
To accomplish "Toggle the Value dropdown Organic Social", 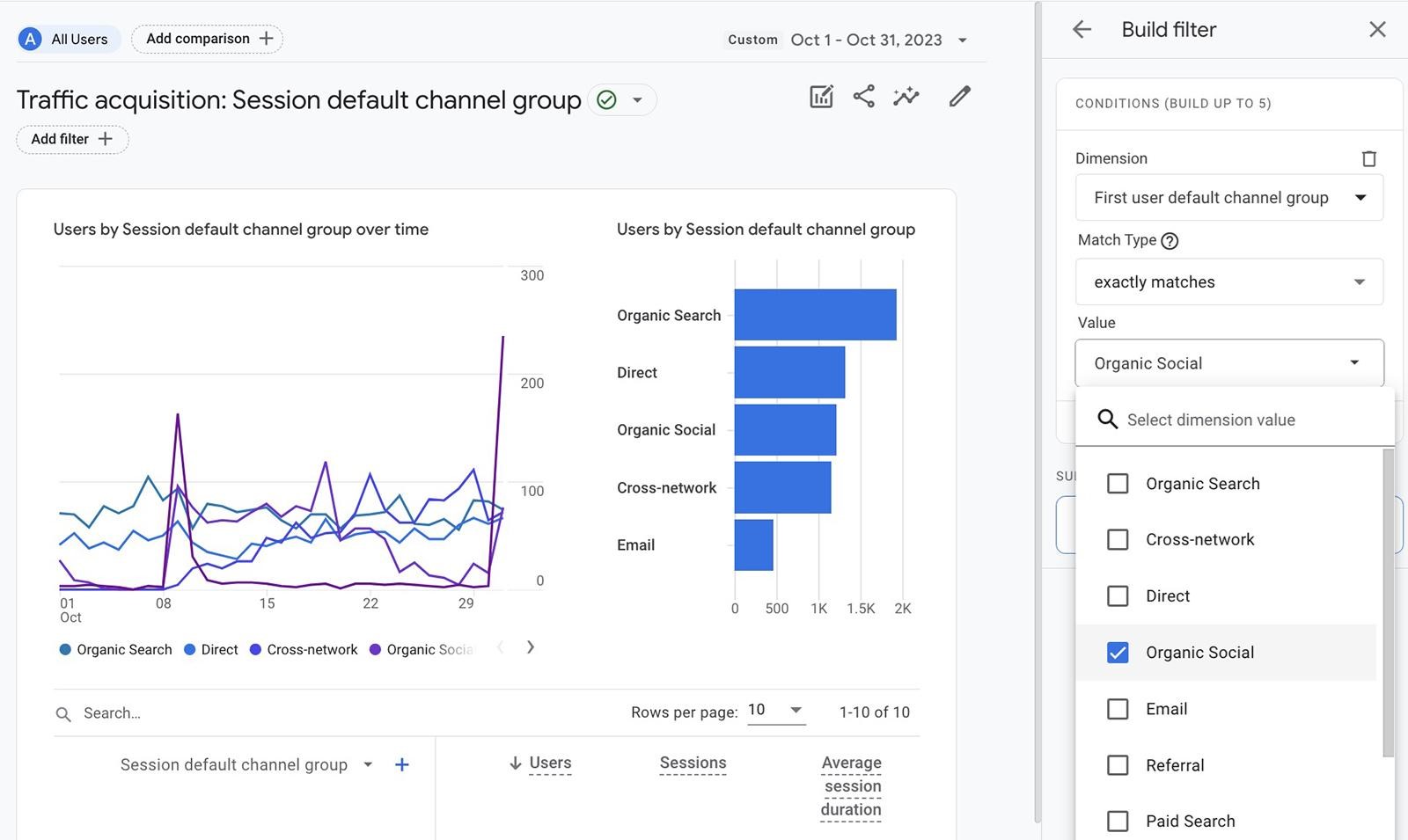I will click(1229, 363).
